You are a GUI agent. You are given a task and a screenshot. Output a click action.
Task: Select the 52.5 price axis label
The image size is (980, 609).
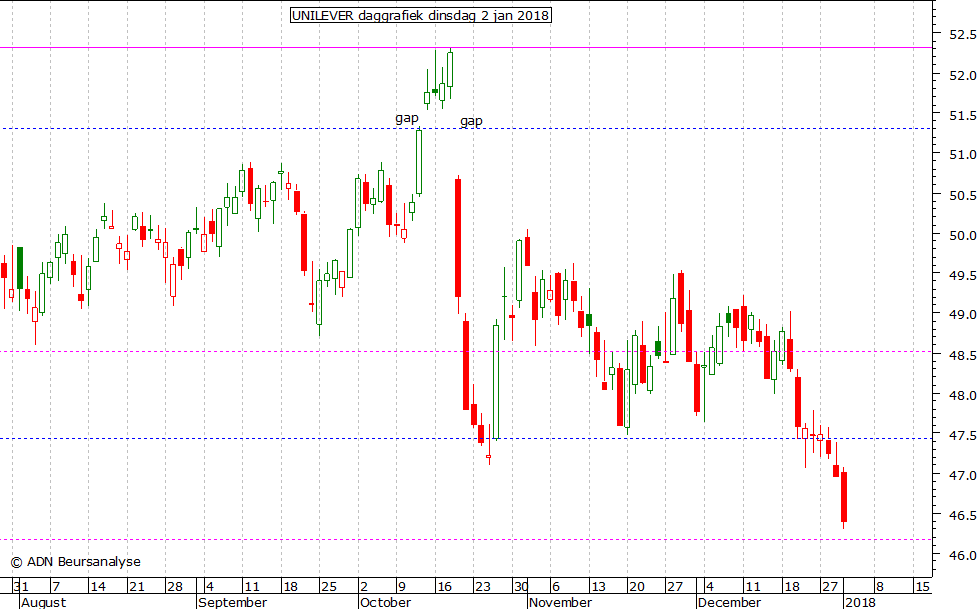click(x=962, y=34)
